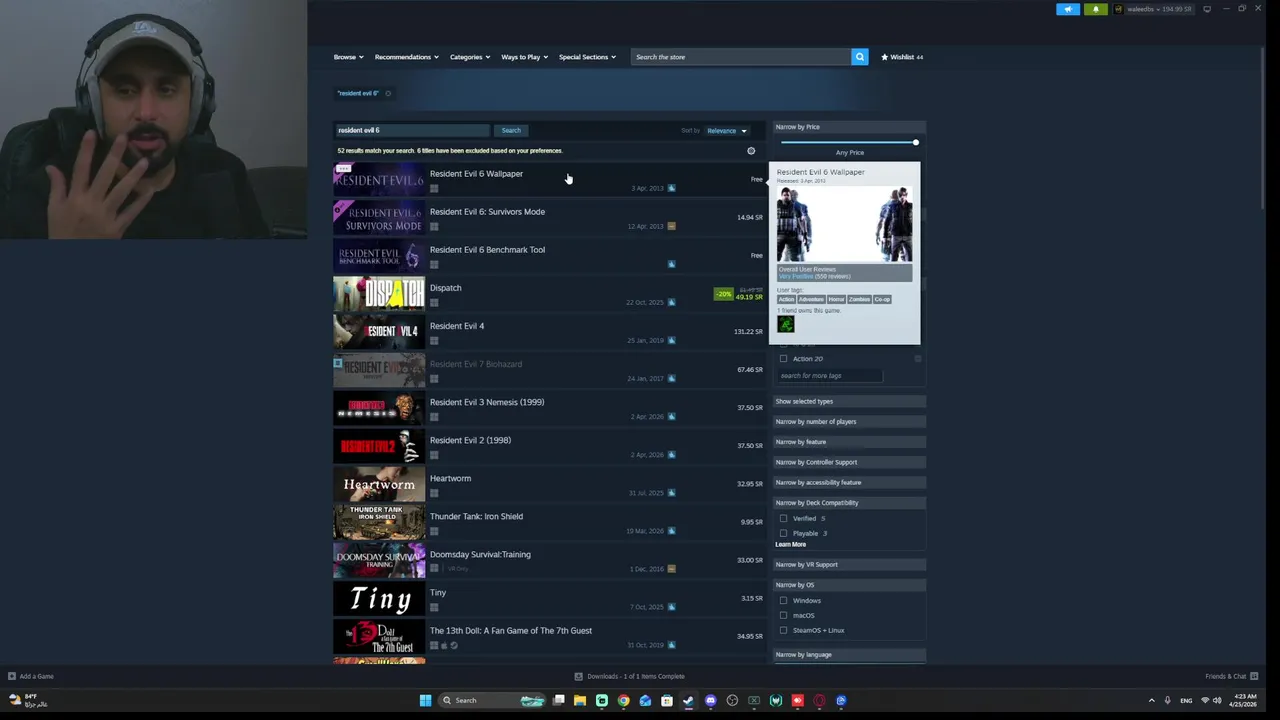Collapse Narrow by Deck Compatibility header
The height and width of the screenshot is (720, 1280).
click(x=848, y=503)
